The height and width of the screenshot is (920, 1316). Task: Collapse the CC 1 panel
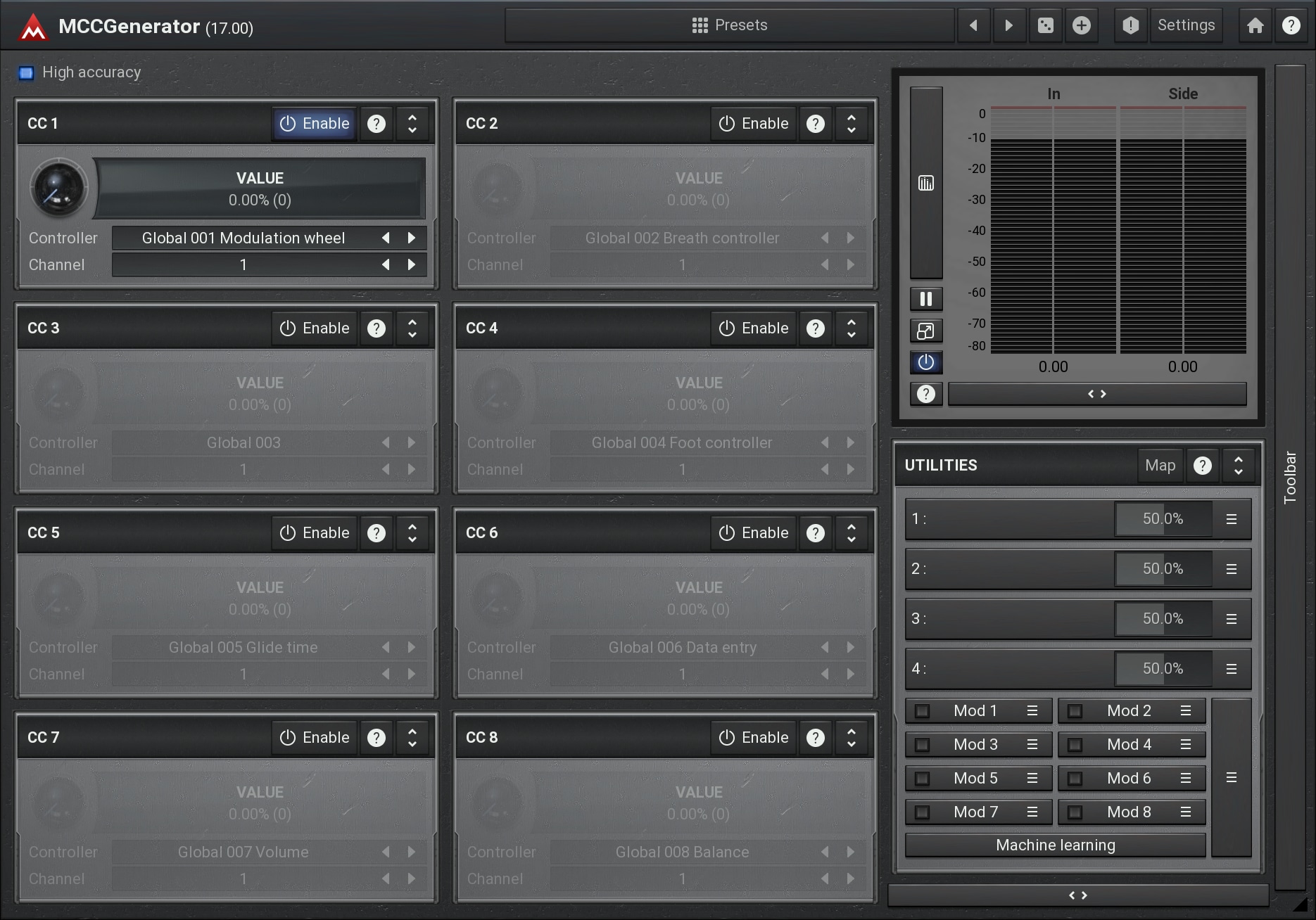[x=412, y=124]
